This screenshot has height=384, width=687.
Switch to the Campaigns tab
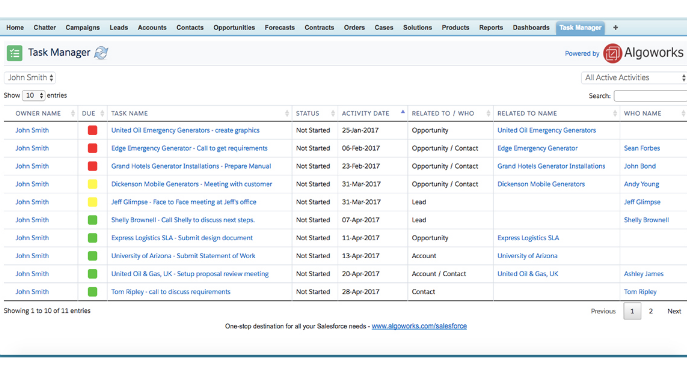click(82, 28)
